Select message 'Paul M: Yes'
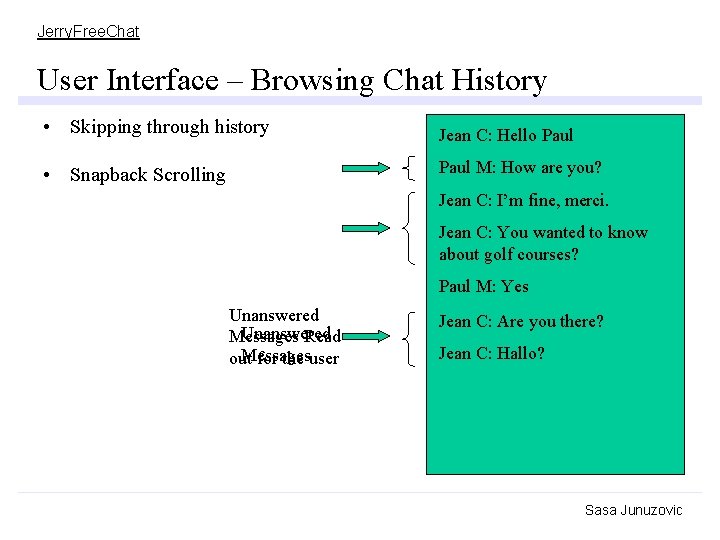 [x=484, y=287]
